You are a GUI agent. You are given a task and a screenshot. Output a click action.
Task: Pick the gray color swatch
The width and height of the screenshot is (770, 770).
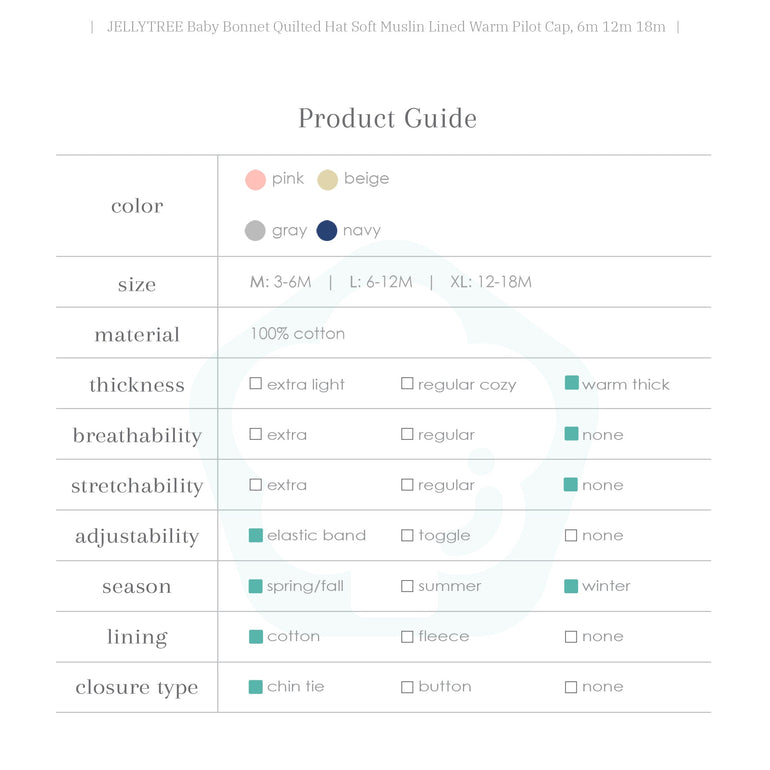pos(255,231)
